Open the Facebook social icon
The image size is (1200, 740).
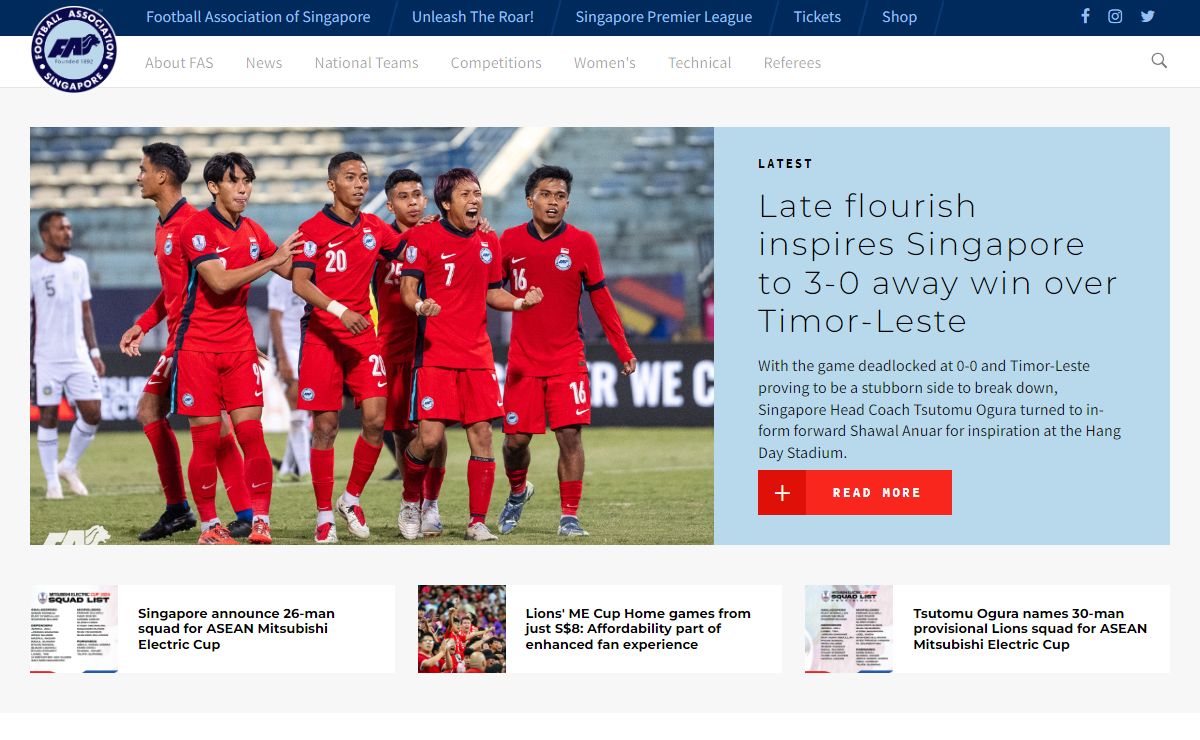pos(1085,16)
